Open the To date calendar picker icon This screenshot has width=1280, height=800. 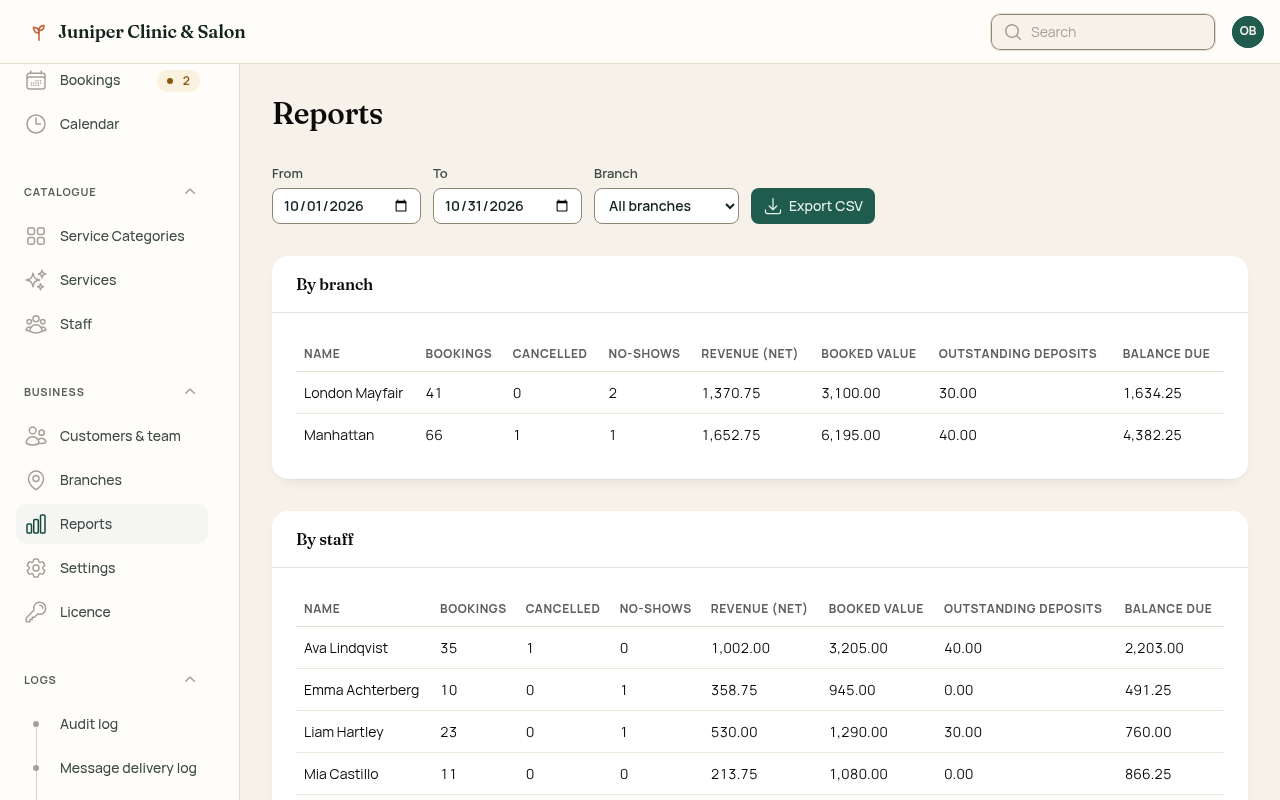[x=562, y=206]
